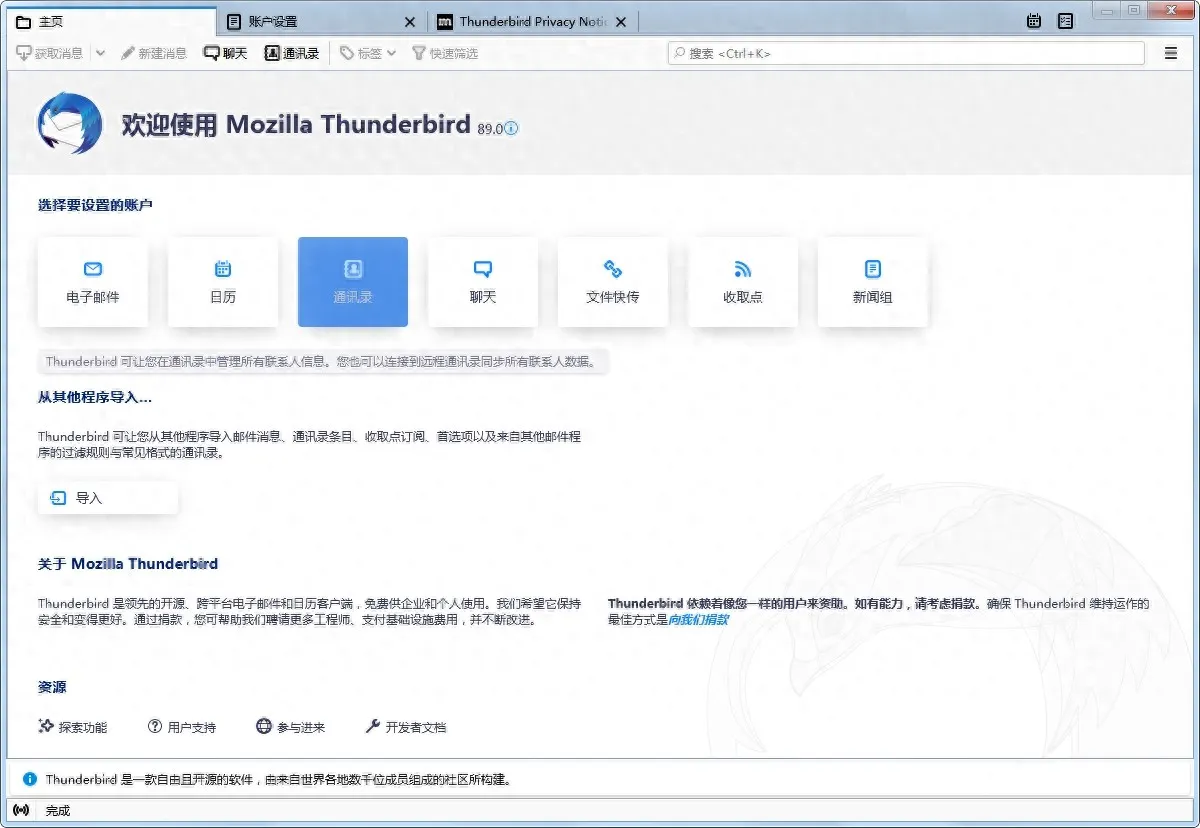Click the connection status icon in status bar
1200x828 pixels.
point(21,810)
